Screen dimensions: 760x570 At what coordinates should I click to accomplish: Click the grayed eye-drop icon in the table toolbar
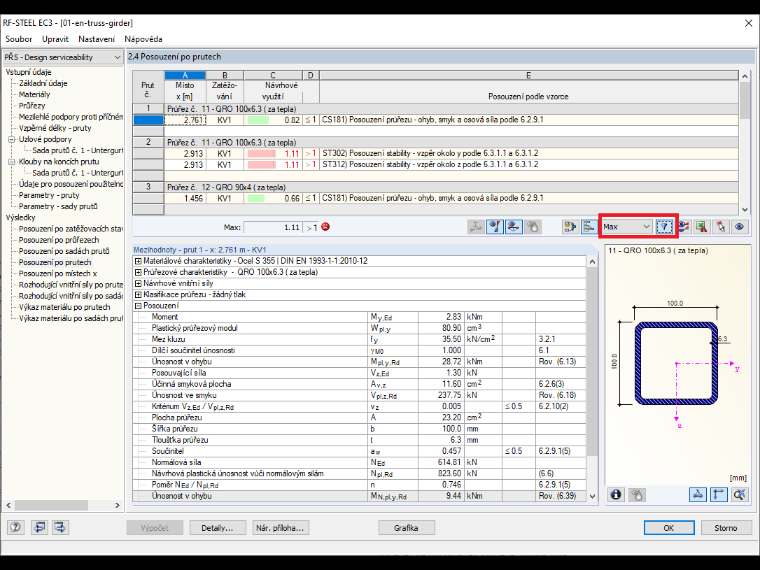click(532, 226)
